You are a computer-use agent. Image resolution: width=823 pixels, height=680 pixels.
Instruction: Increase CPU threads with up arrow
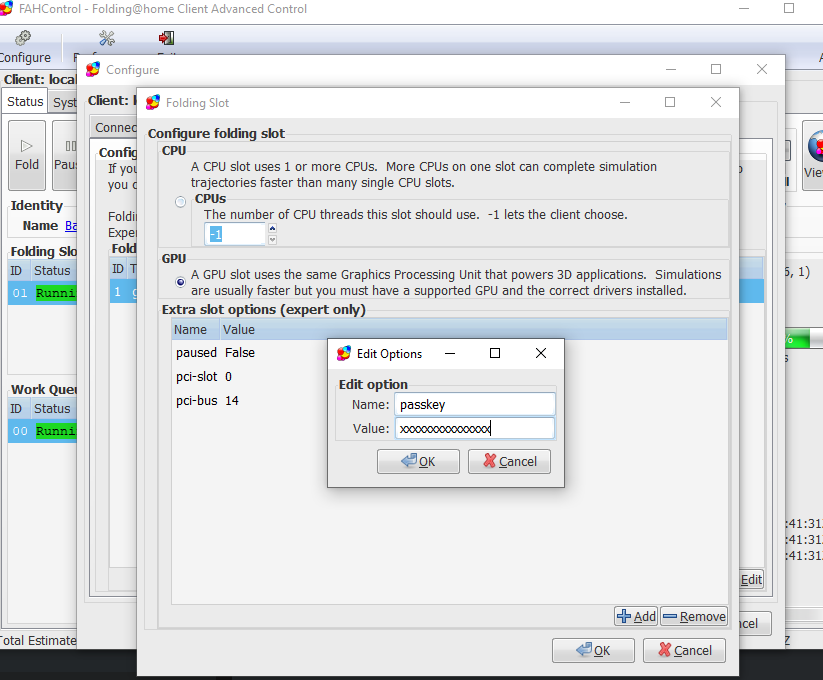[x=272, y=228]
